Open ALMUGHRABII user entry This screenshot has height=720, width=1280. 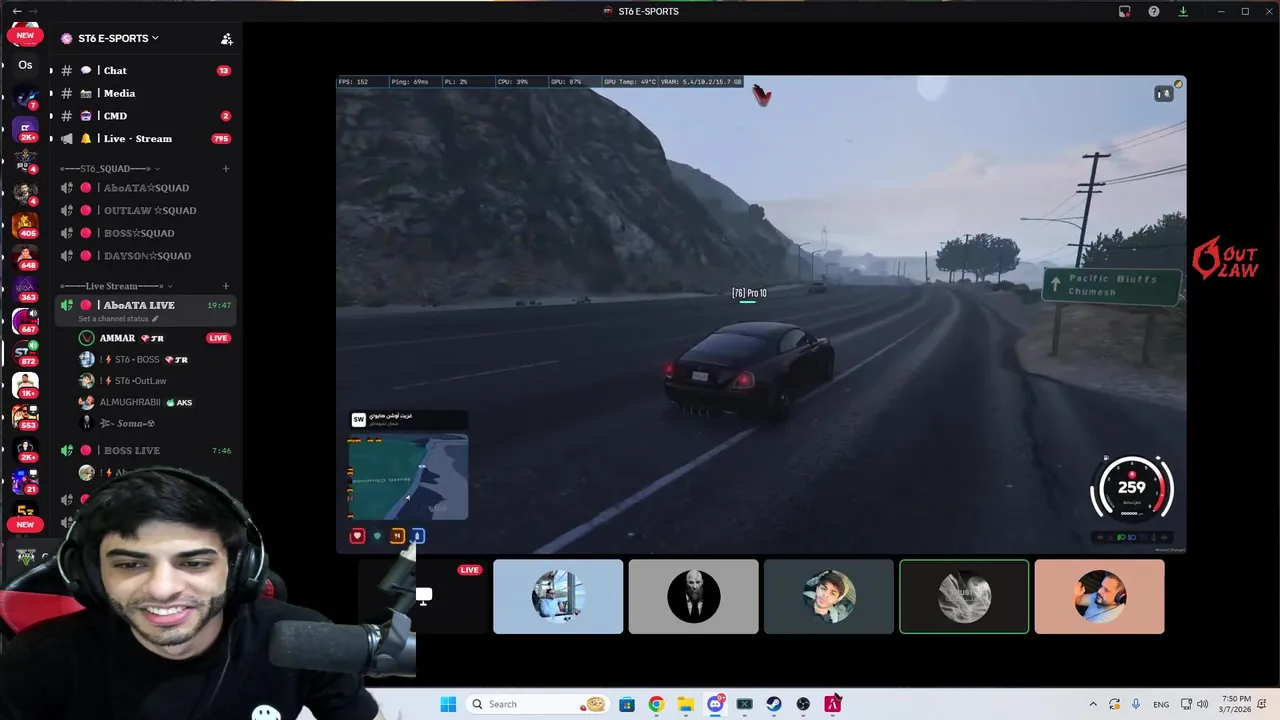(155, 402)
